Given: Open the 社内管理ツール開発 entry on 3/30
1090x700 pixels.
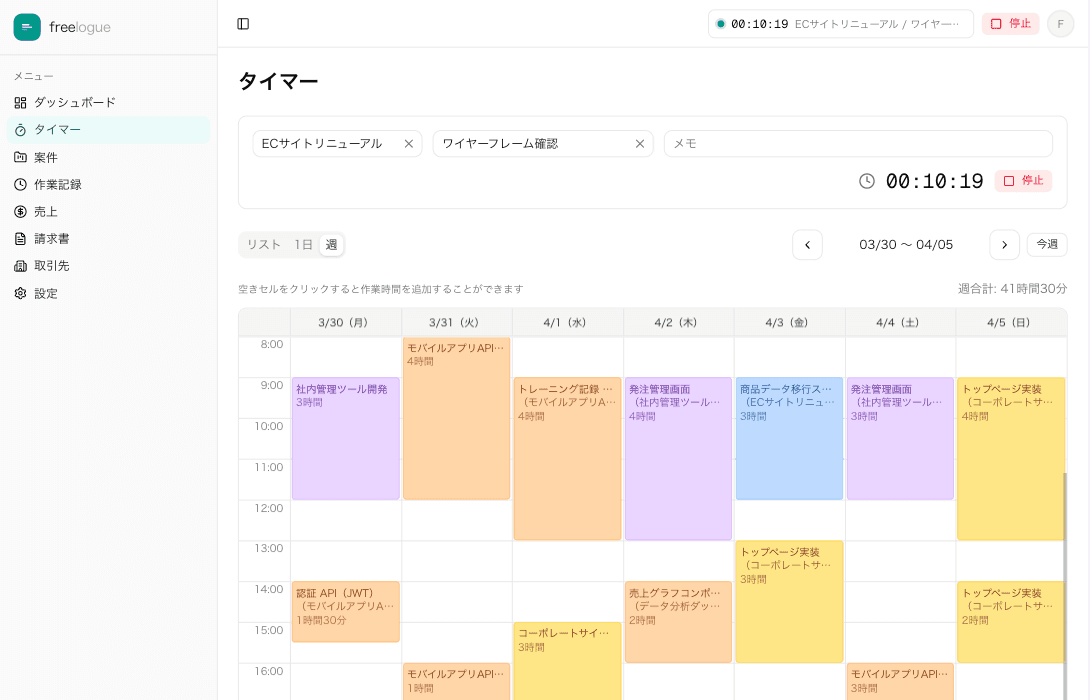Looking at the screenshot, I should [x=345, y=440].
